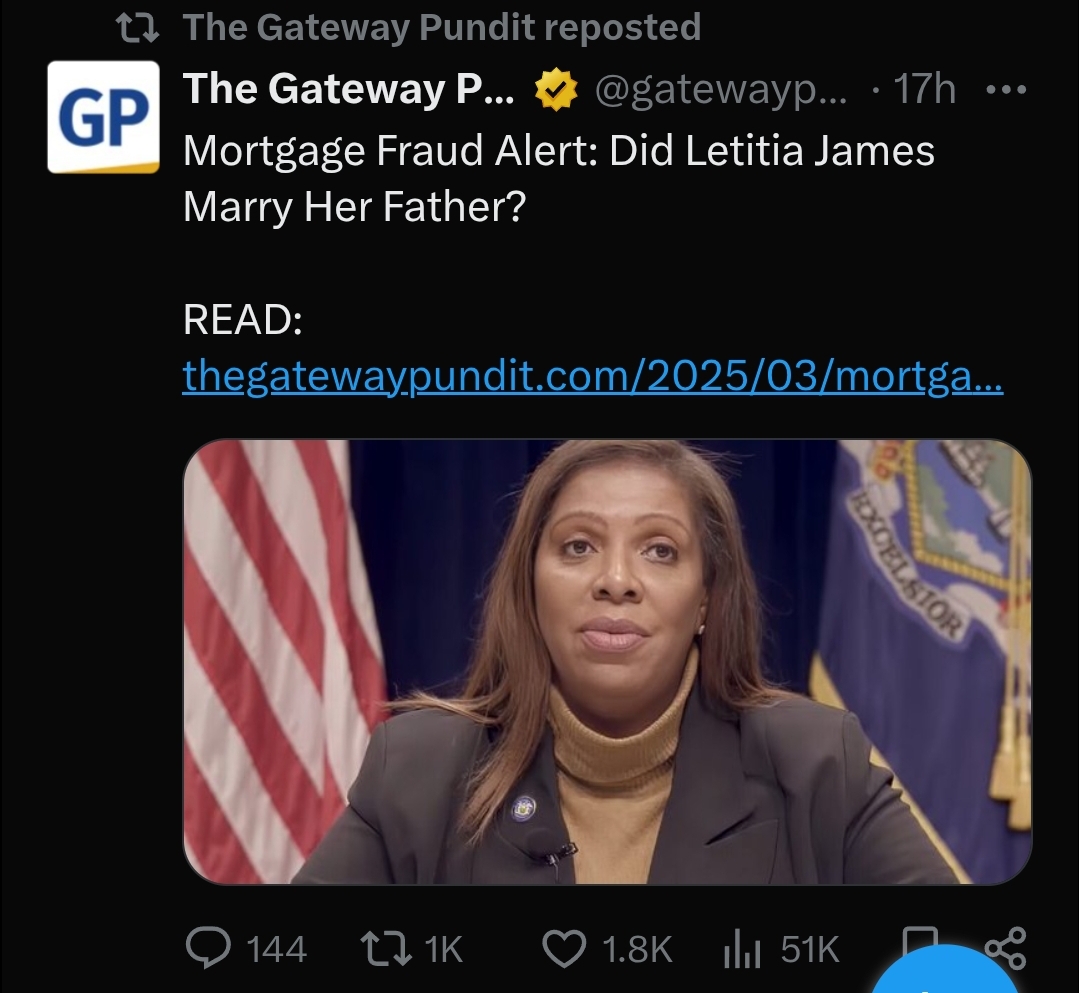1079x993 pixels.
Task: Tap the repost icon below the image
Action: [384, 947]
